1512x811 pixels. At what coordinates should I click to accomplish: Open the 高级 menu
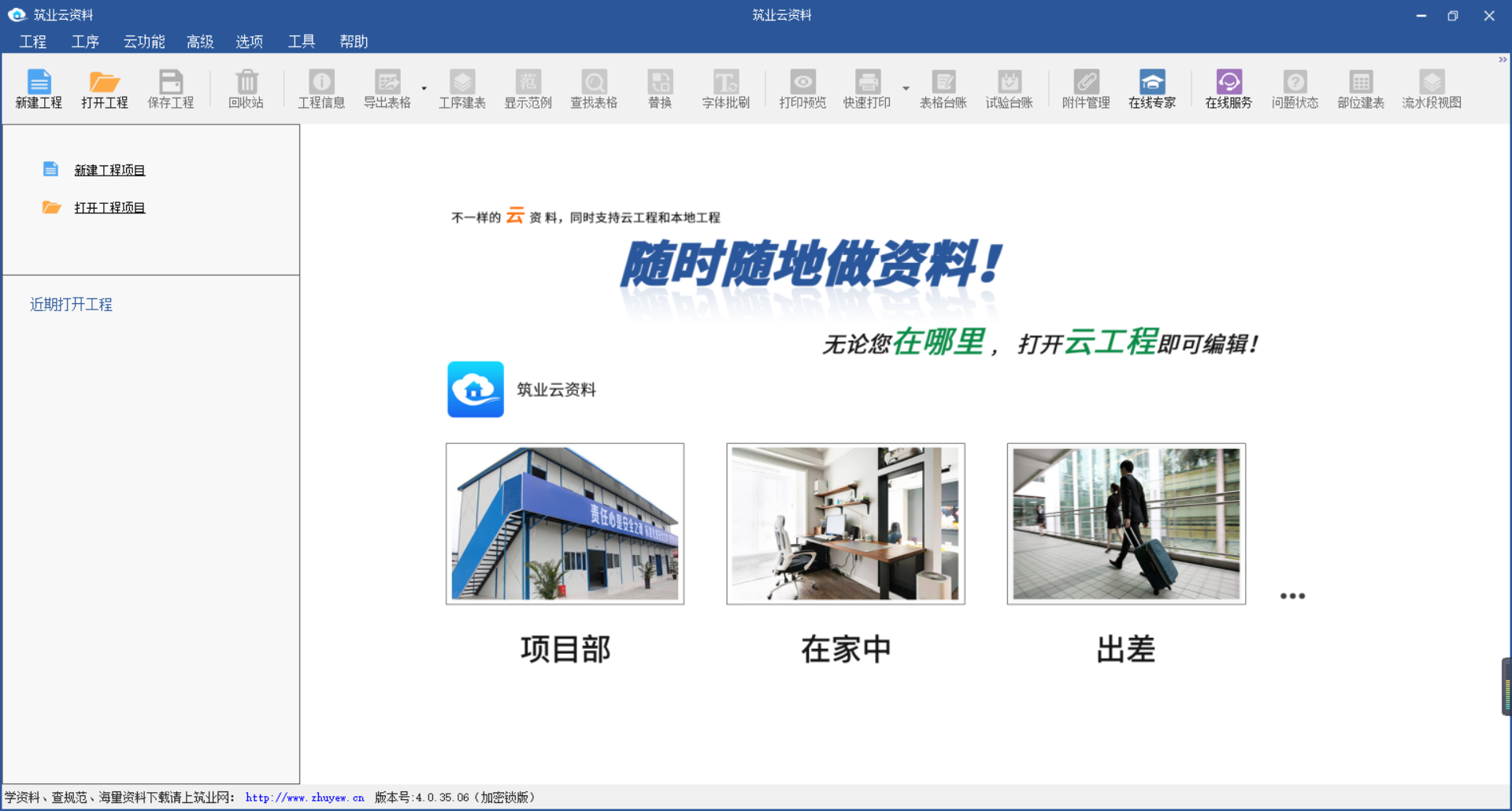point(200,42)
